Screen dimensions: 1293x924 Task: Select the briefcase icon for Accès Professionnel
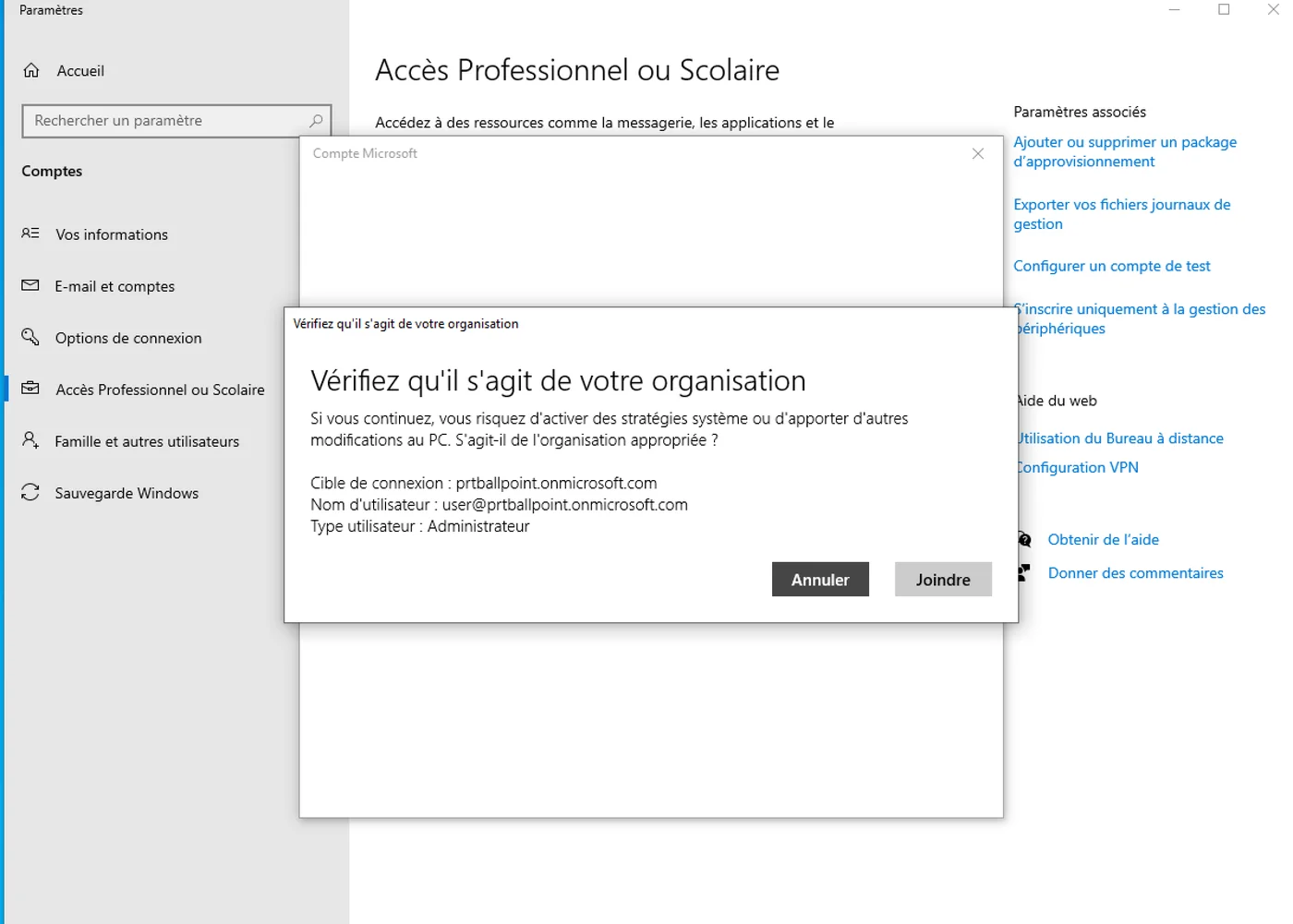coord(30,389)
